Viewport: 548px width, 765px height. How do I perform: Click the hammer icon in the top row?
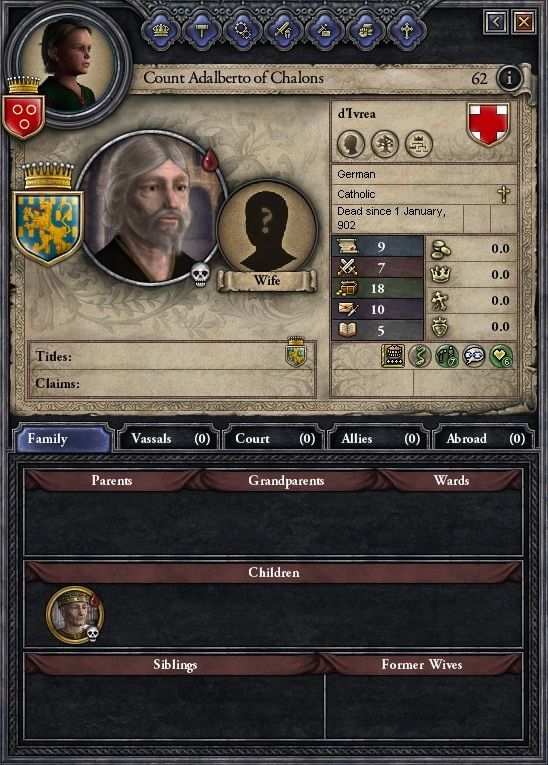click(202, 31)
